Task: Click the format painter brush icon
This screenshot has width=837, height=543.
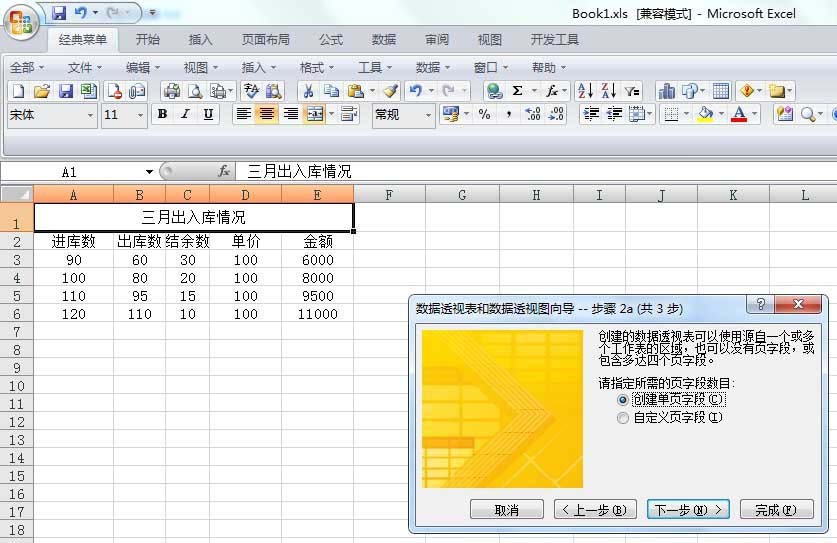Action: click(x=391, y=91)
